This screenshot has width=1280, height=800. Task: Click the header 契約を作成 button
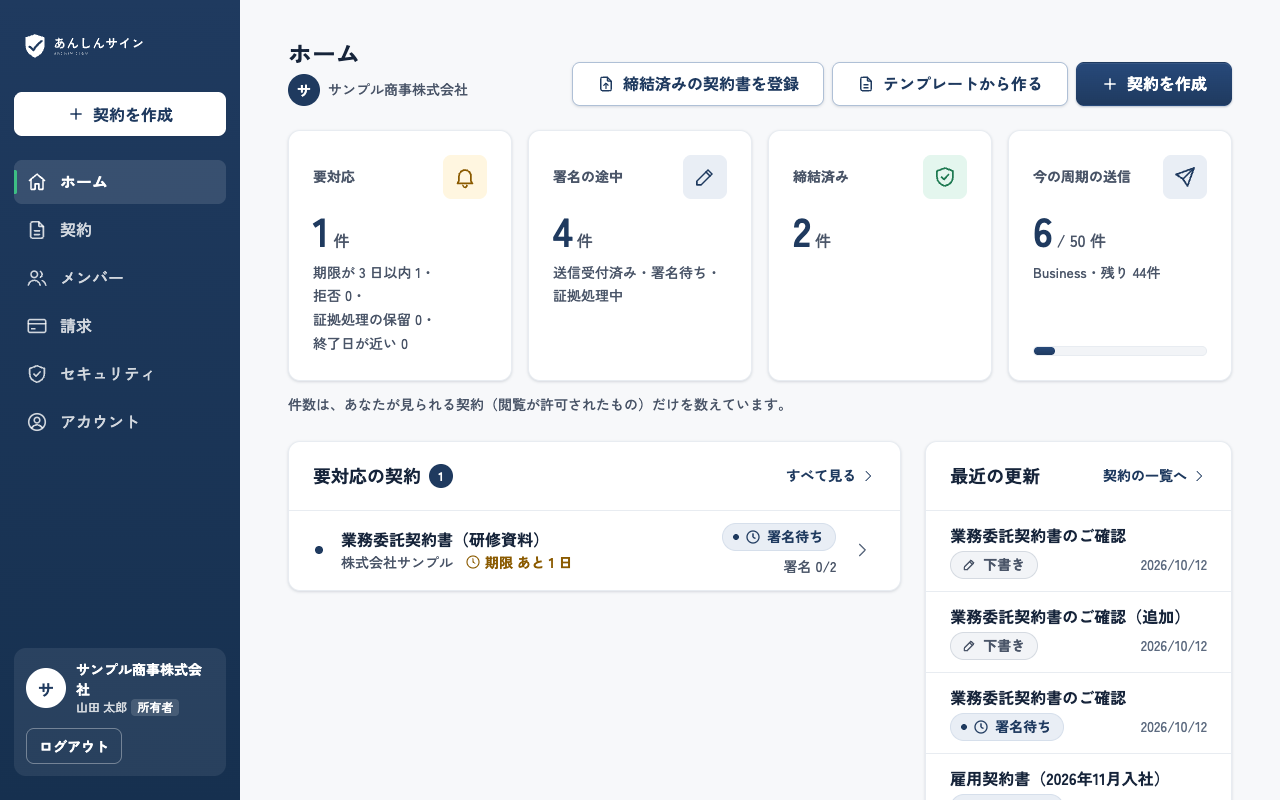(1154, 84)
